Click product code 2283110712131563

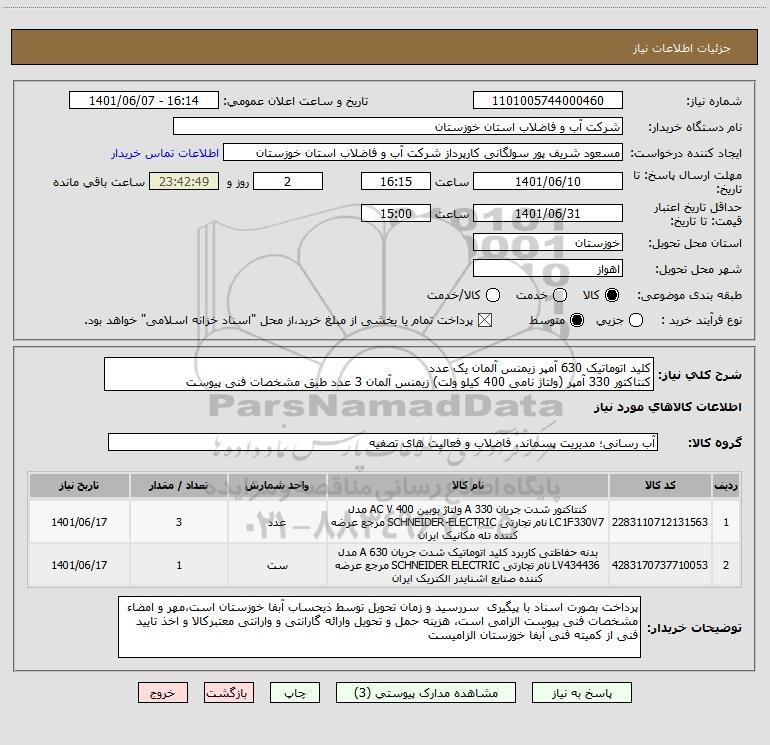660,522
